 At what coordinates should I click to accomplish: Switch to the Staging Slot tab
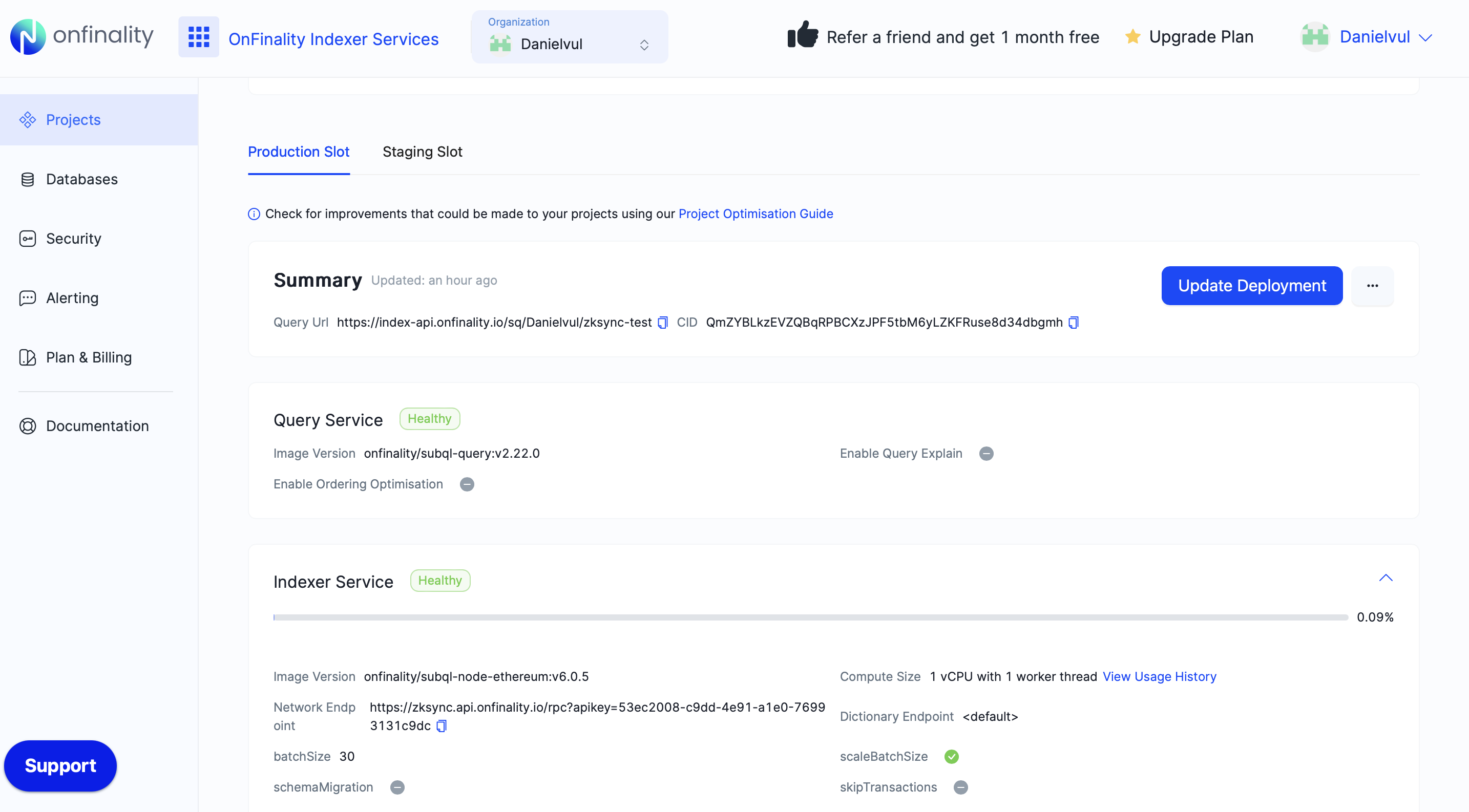point(423,152)
